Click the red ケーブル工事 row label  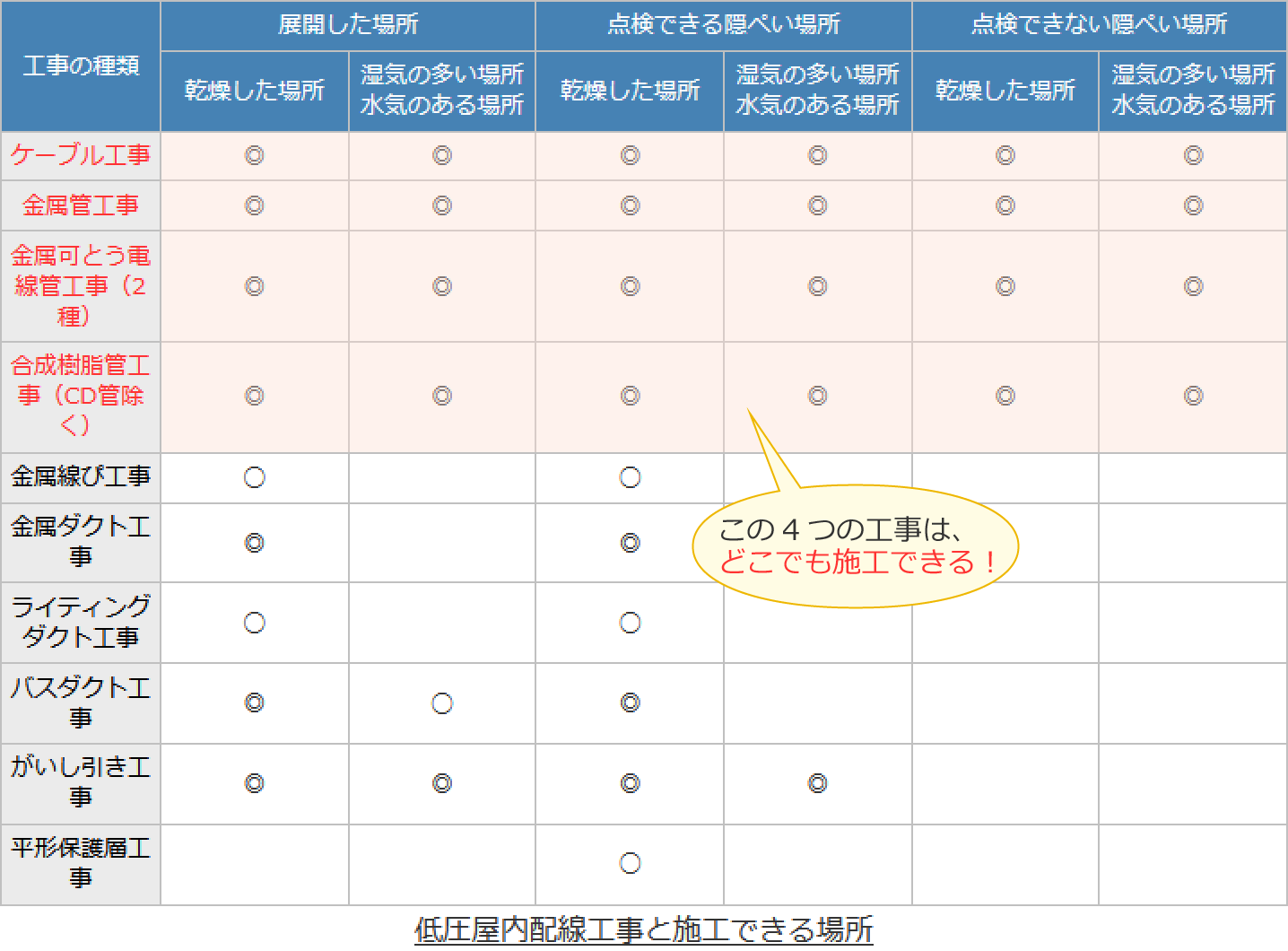coord(81,155)
